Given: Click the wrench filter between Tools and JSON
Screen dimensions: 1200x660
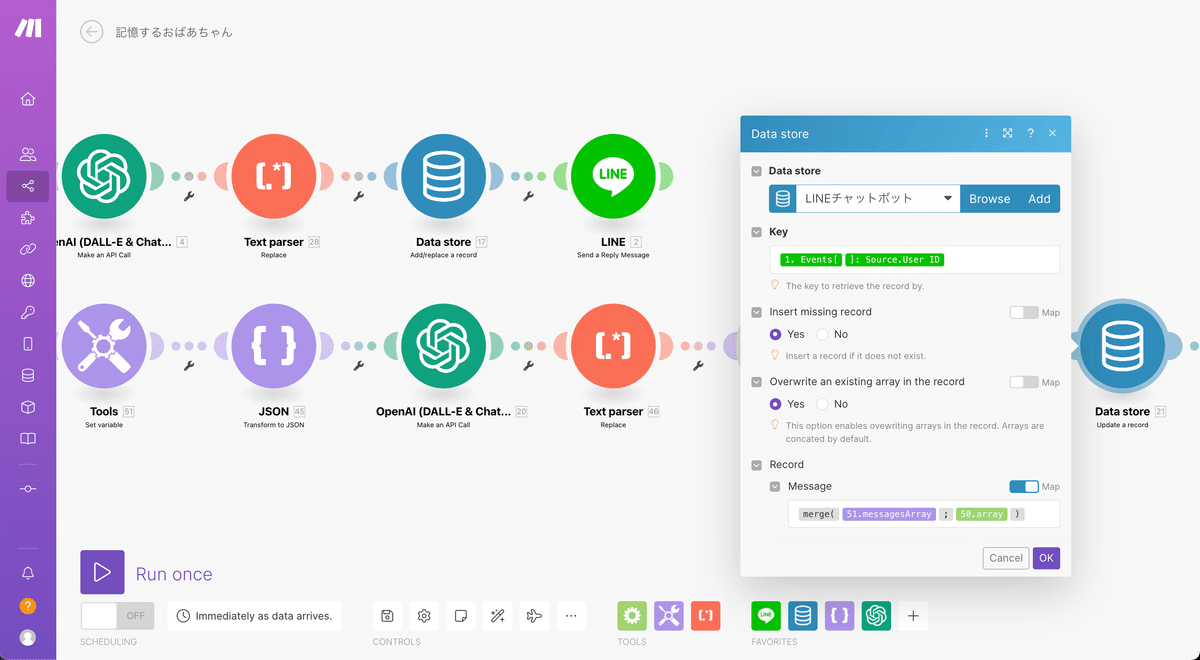Looking at the screenshot, I should pos(189,366).
